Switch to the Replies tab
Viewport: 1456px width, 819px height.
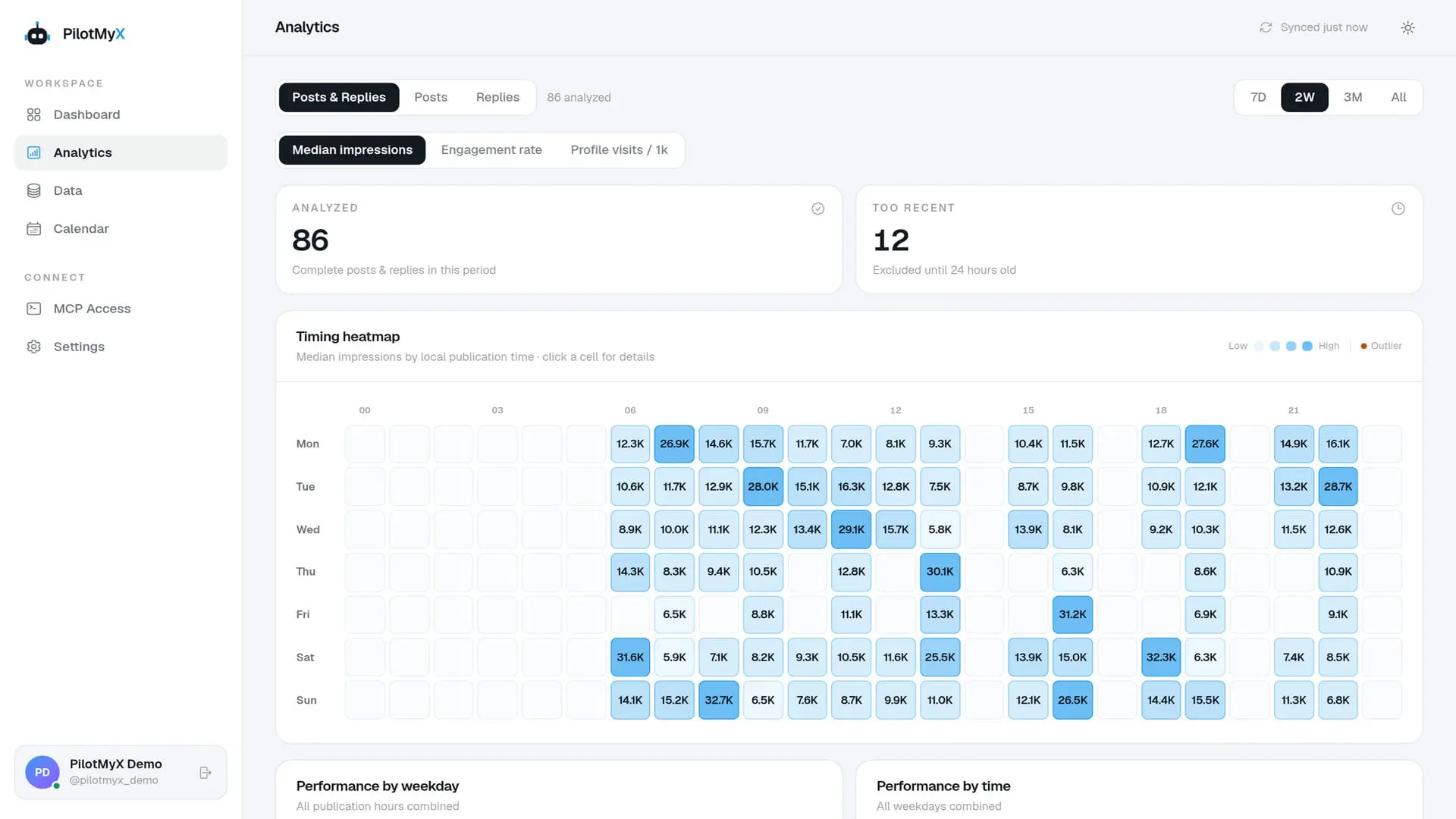coord(497,97)
